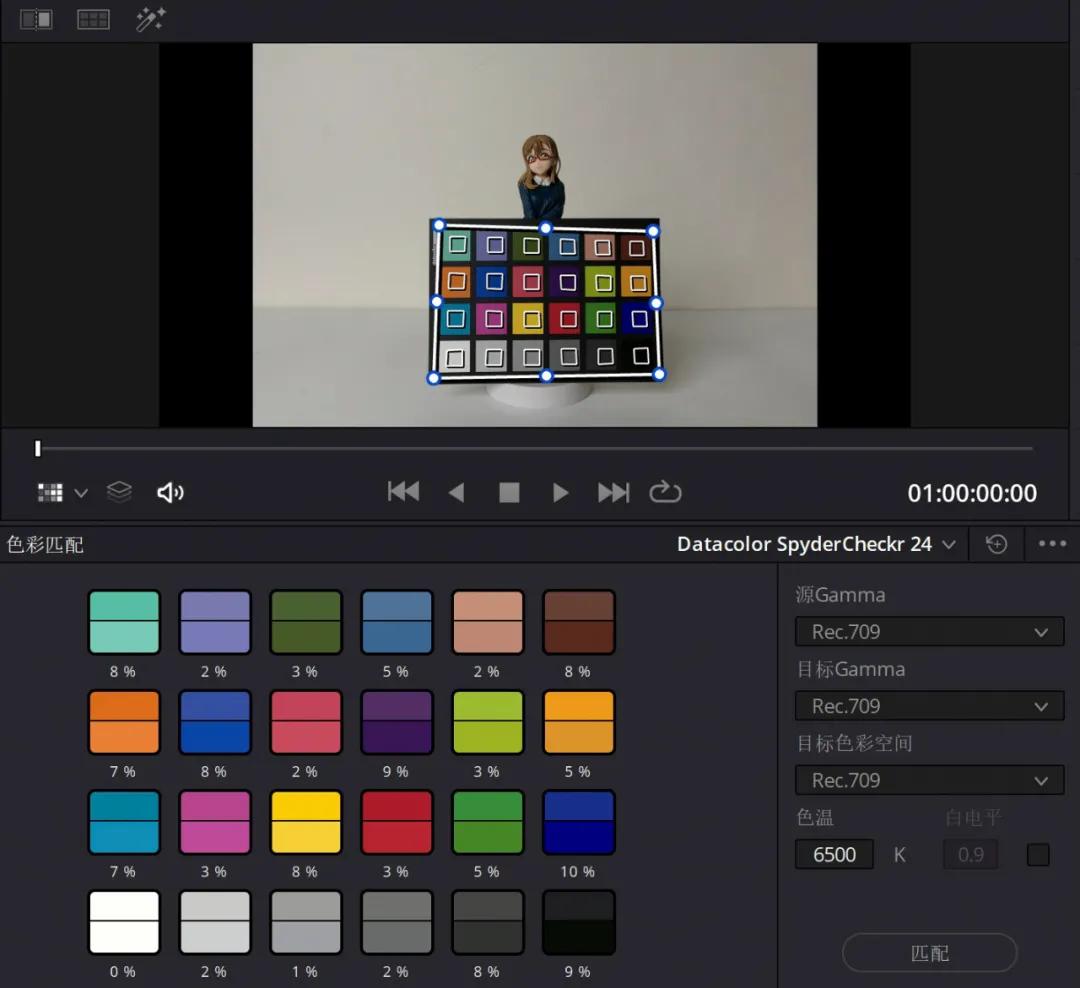Click the Match (匹配) button
1080x988 pixels.
(x=929, y=953)
